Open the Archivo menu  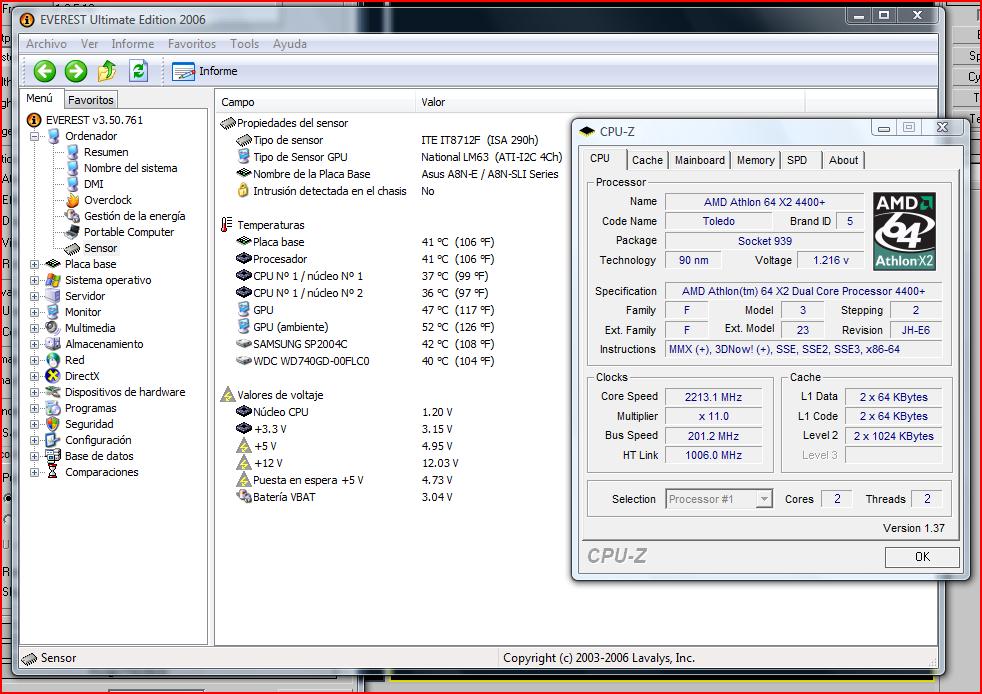pyautogui.click(x=46, y=44)
